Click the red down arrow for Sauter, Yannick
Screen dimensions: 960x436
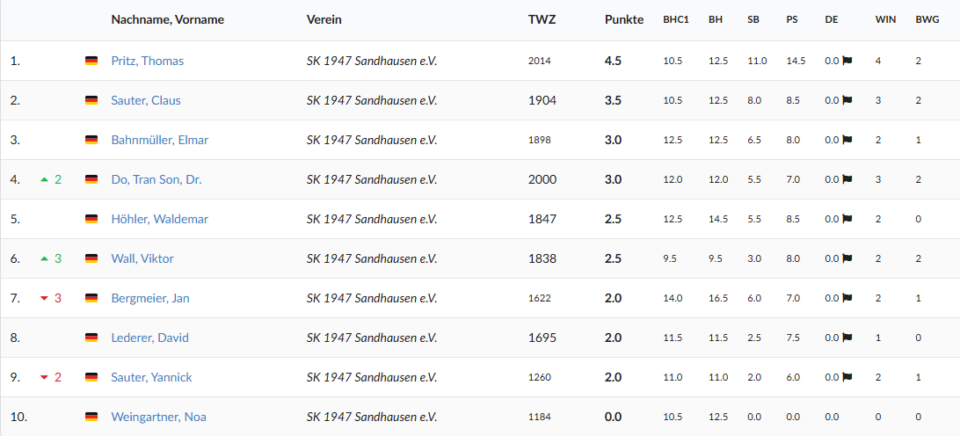coord(44,377)
